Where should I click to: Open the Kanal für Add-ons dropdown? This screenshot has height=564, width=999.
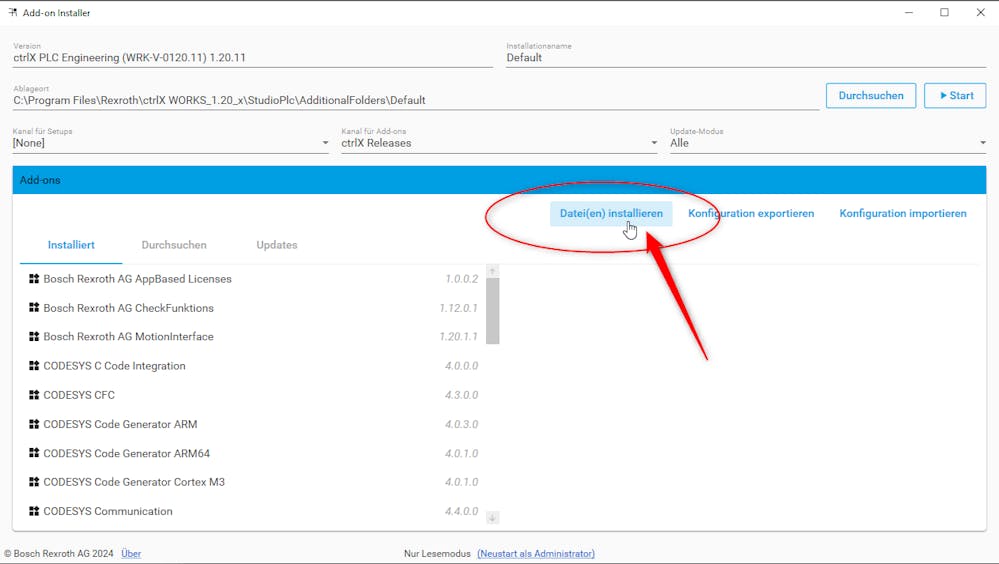(x=500, y=143)
